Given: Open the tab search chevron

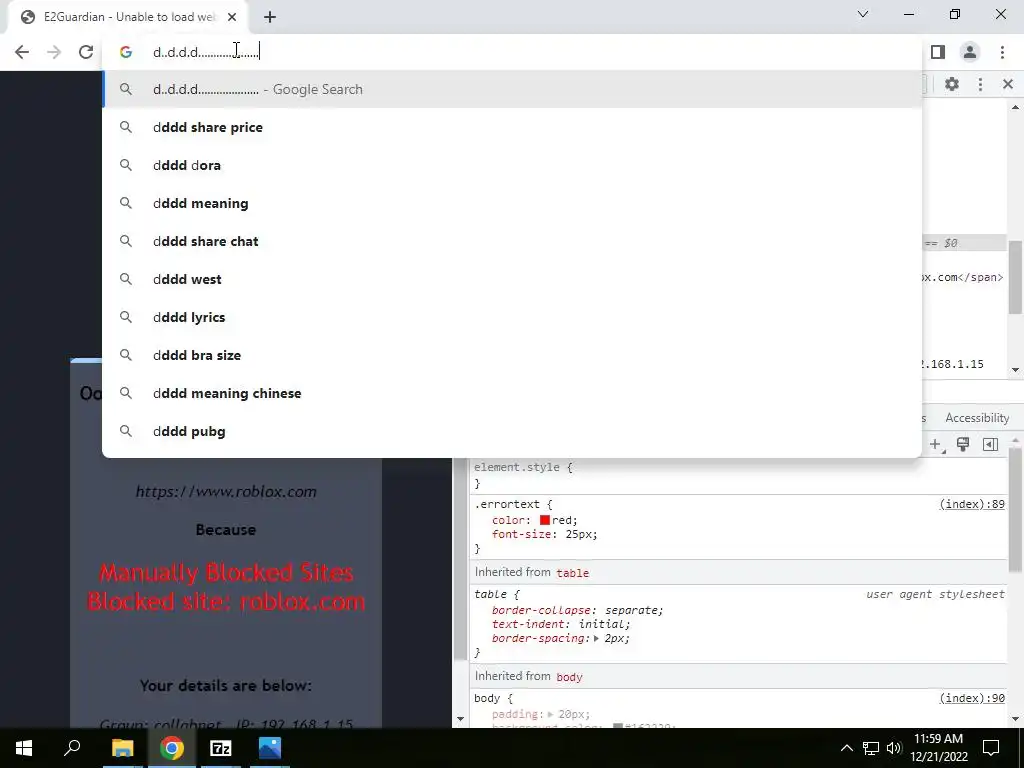Looking at the screenshot, I should point(863,14).
